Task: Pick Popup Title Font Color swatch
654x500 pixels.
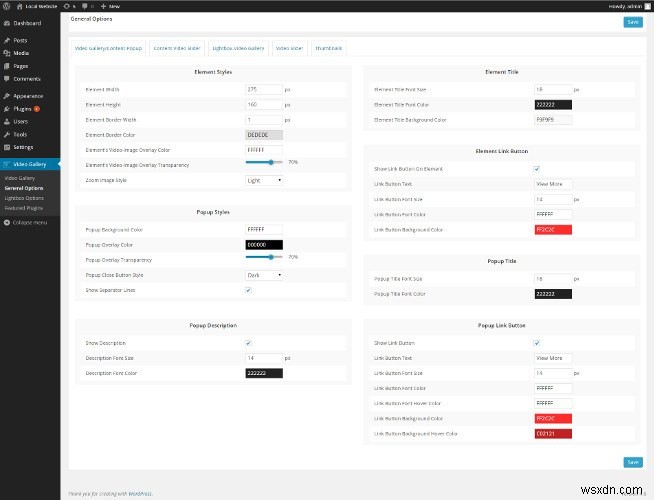Action: point(553,294)
